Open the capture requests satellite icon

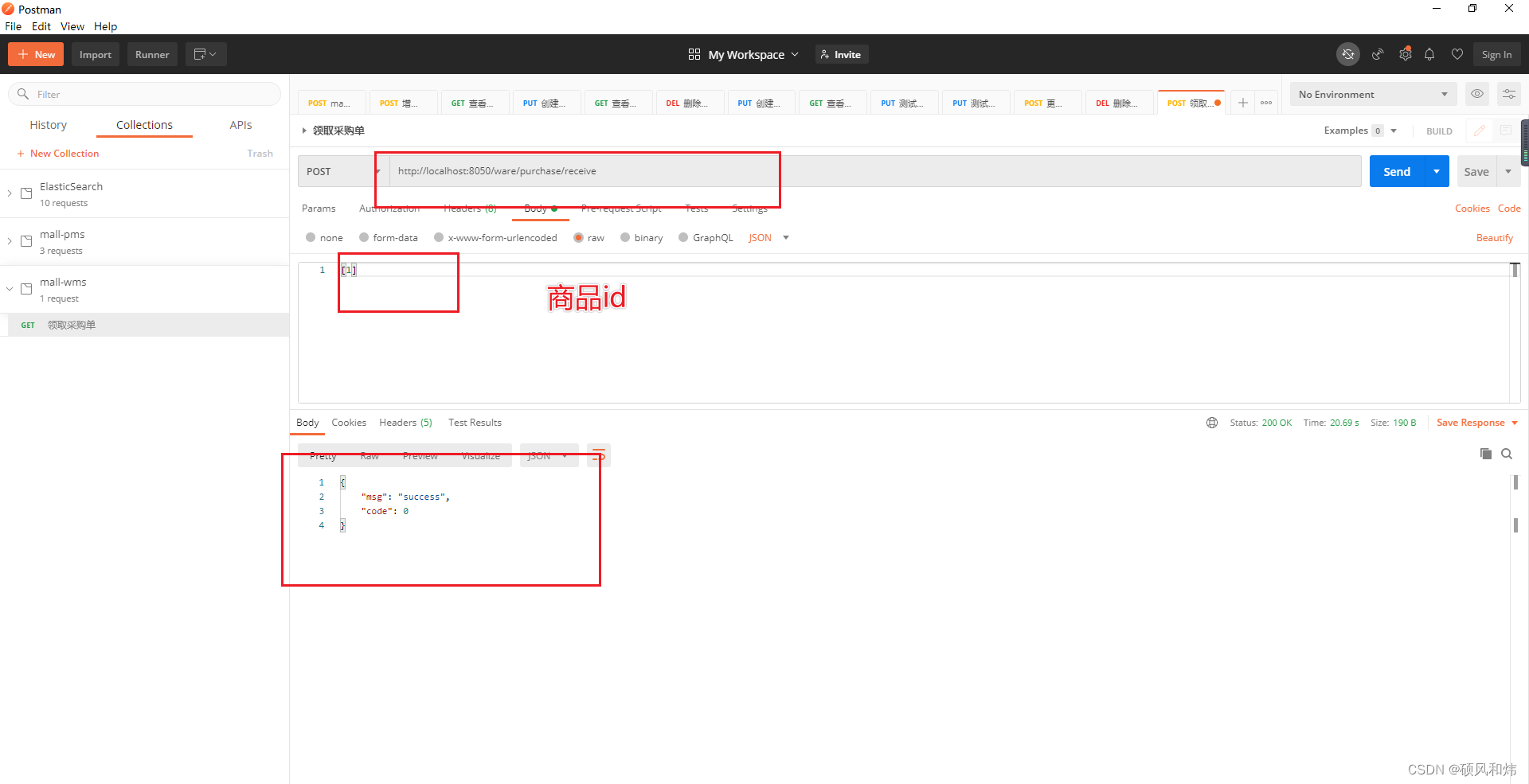pyautogui.click(x=1378, y=54)
